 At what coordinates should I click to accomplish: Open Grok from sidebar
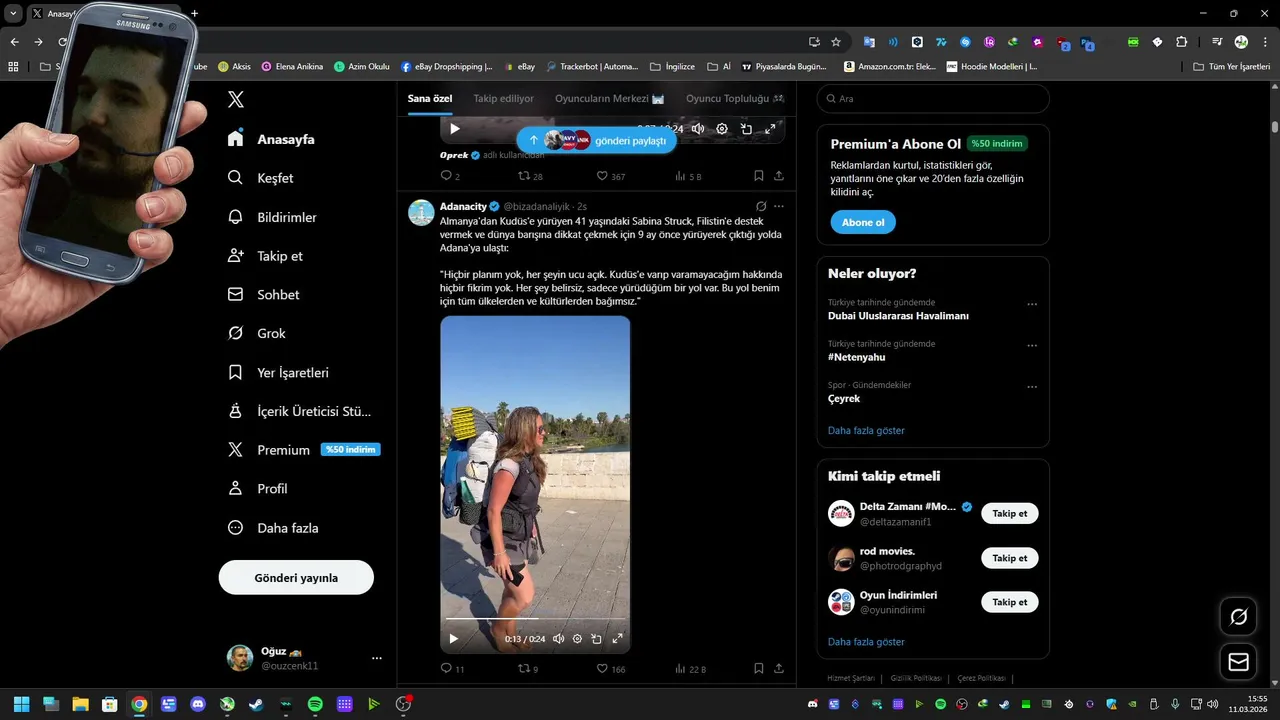(256, 333)
